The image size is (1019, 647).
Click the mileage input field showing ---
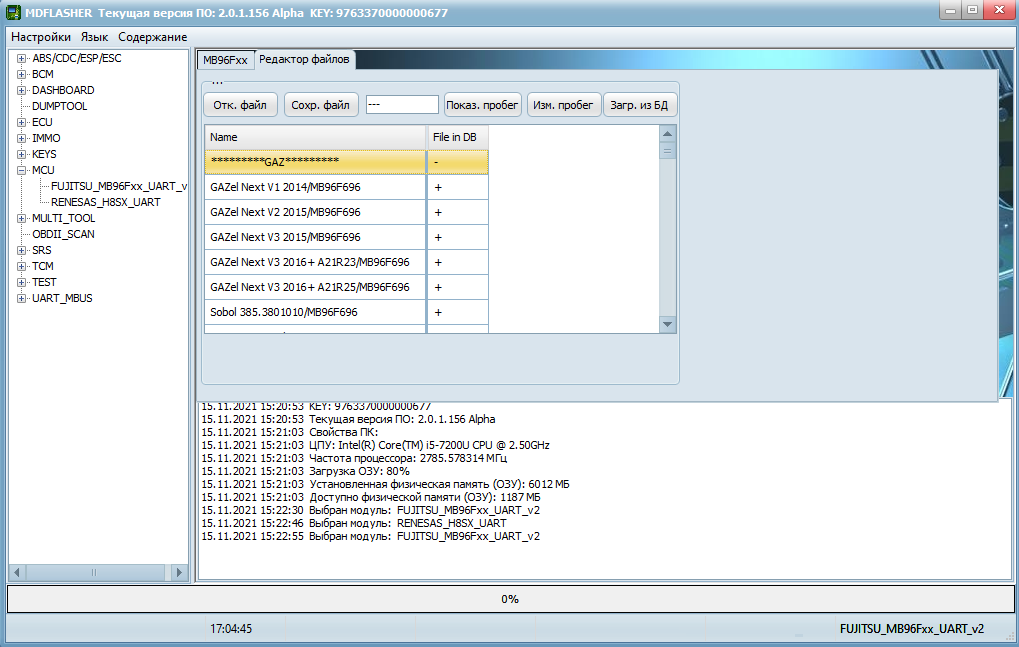[402, 105]
